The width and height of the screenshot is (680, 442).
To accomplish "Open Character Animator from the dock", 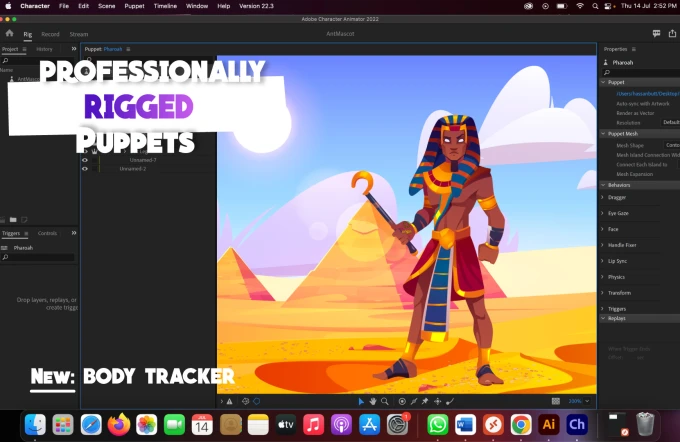I will tap(576, 424).
